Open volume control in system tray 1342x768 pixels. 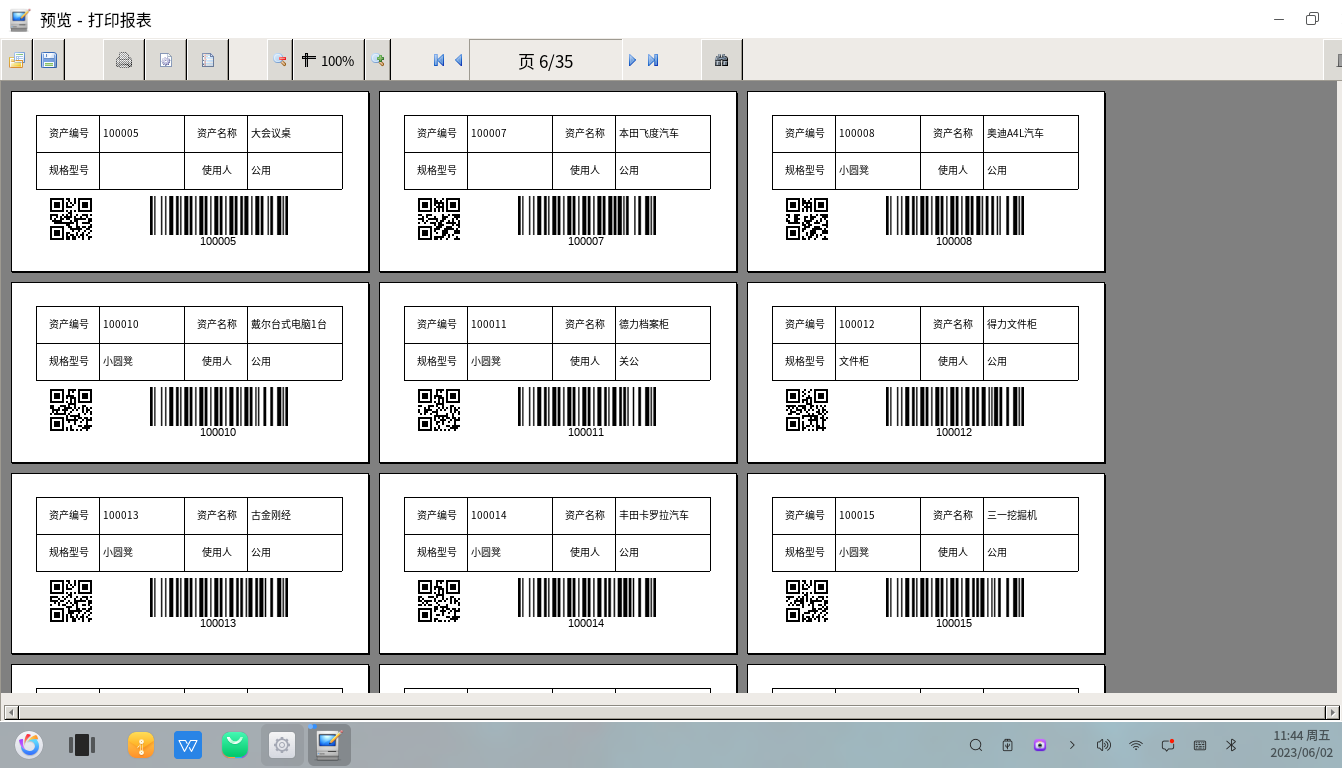click(1104, 745)
